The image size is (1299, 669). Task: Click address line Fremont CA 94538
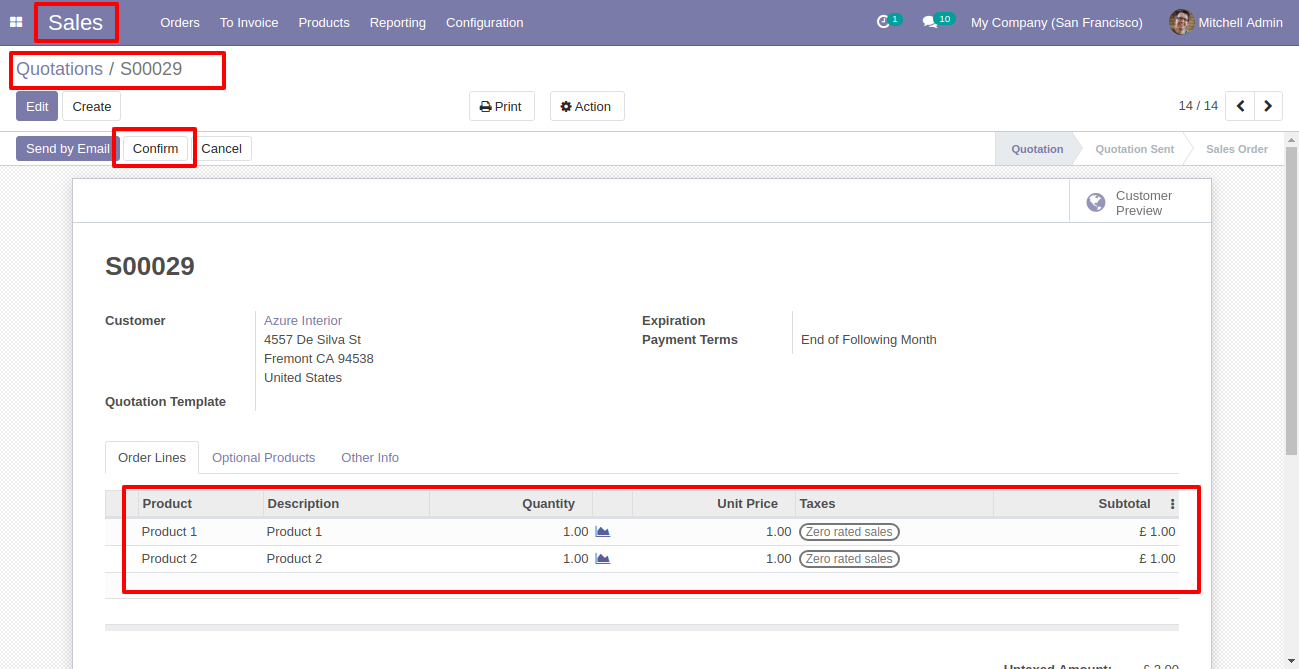[x=319, y=359]
